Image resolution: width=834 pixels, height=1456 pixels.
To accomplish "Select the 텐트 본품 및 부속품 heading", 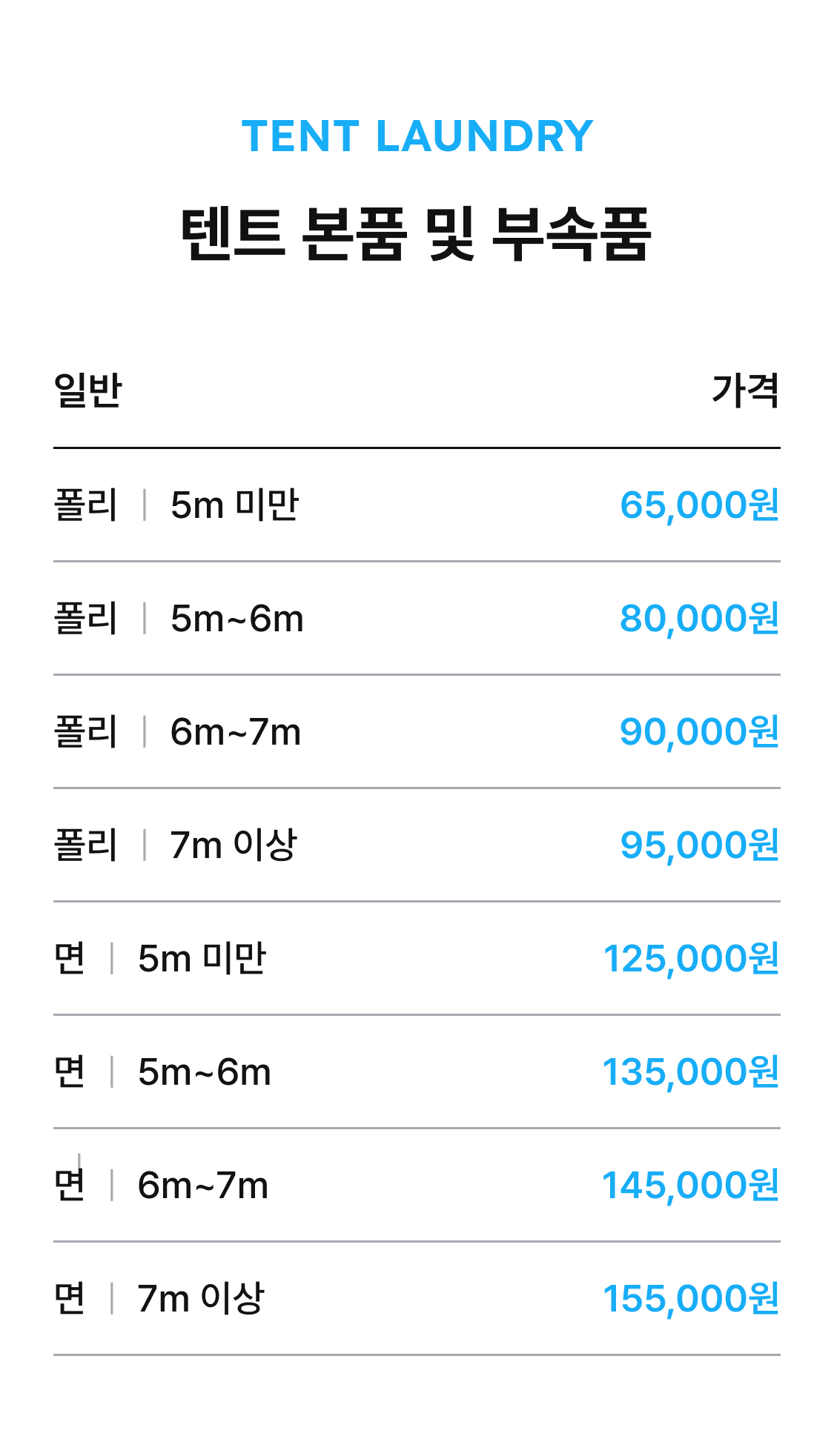I will (x=417, y=234).
